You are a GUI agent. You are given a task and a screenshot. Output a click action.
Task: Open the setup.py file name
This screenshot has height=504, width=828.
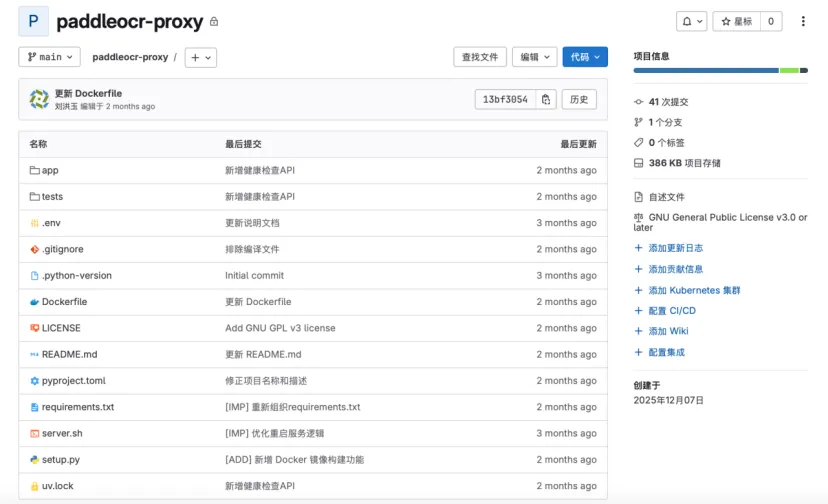coord(61,460)
